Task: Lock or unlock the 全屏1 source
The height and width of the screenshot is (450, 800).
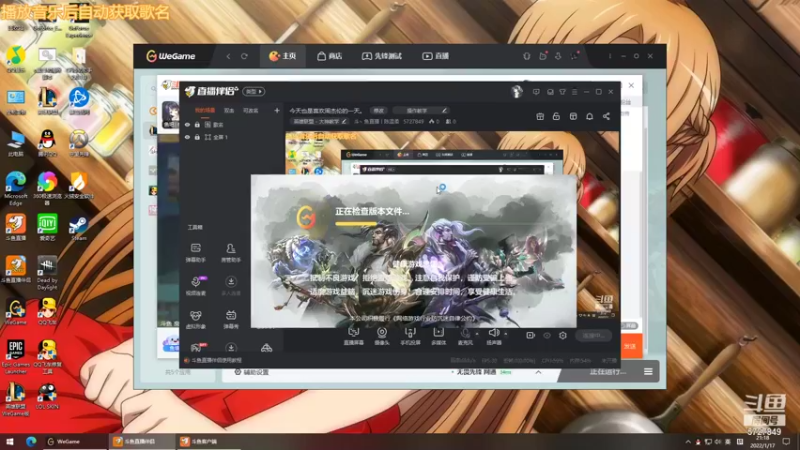Action: pyautogui.click(x=197, y=137)
